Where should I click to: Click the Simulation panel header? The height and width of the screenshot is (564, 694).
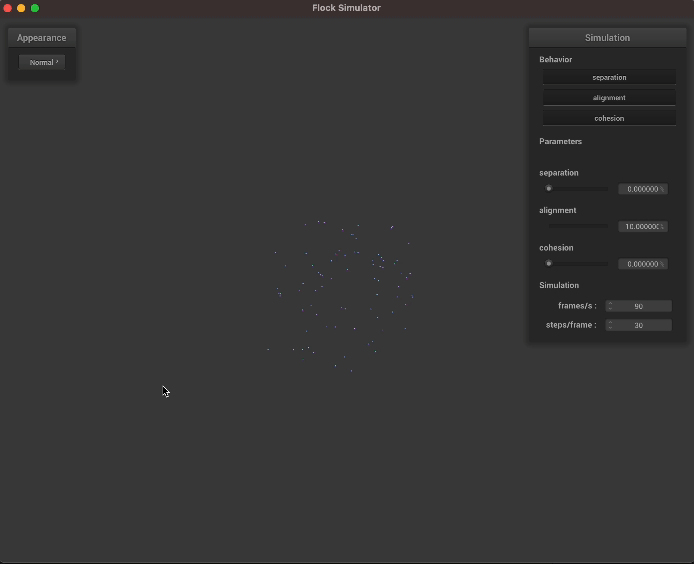(x=608, y=37)
